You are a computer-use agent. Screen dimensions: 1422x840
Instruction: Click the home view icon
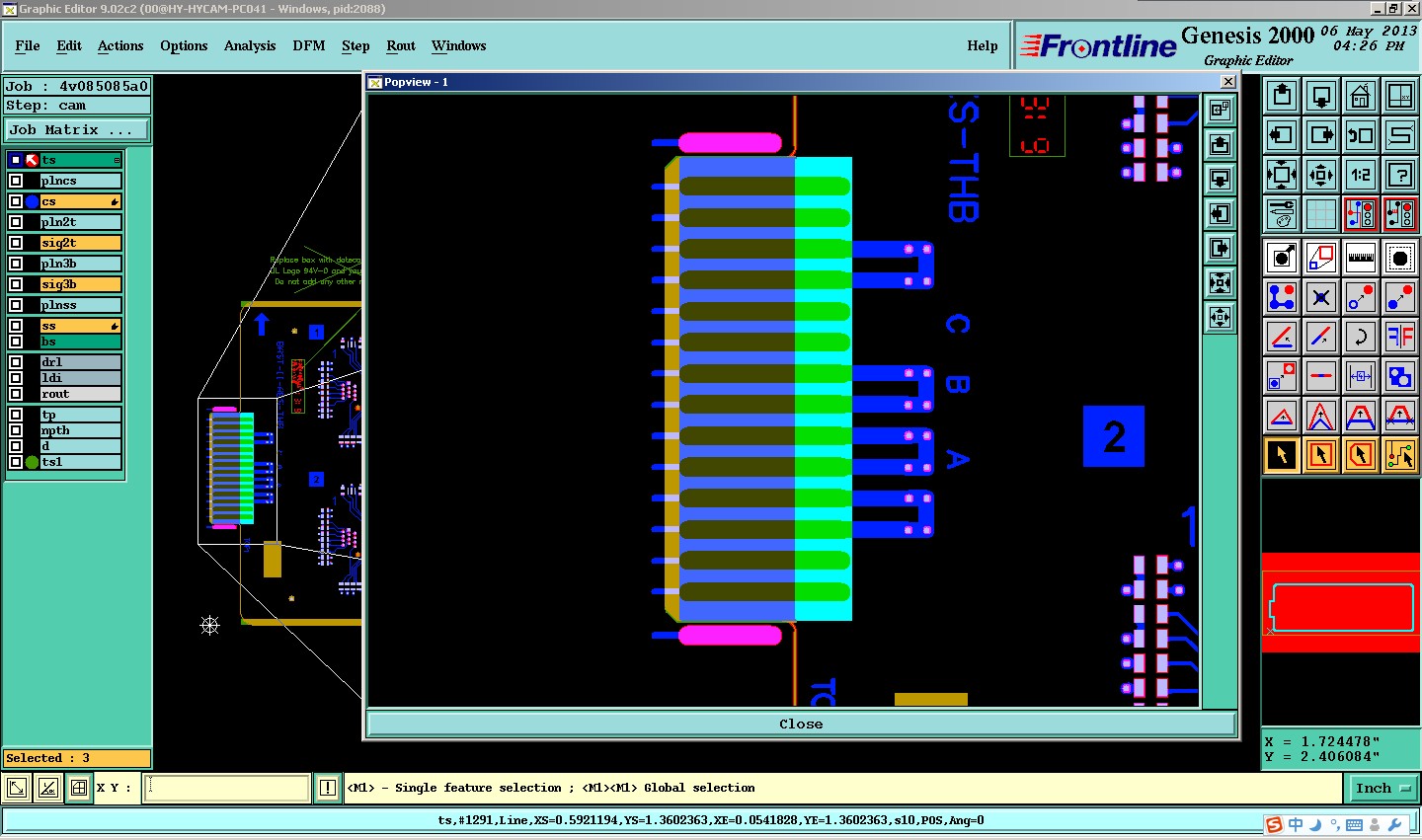click(1361, 96)
